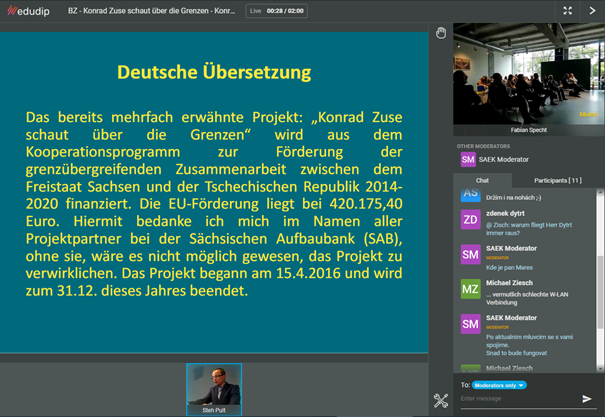This screenshot has height=417, width=605.
Task: Click Fabian Specht webcam video
Action: 529,73
